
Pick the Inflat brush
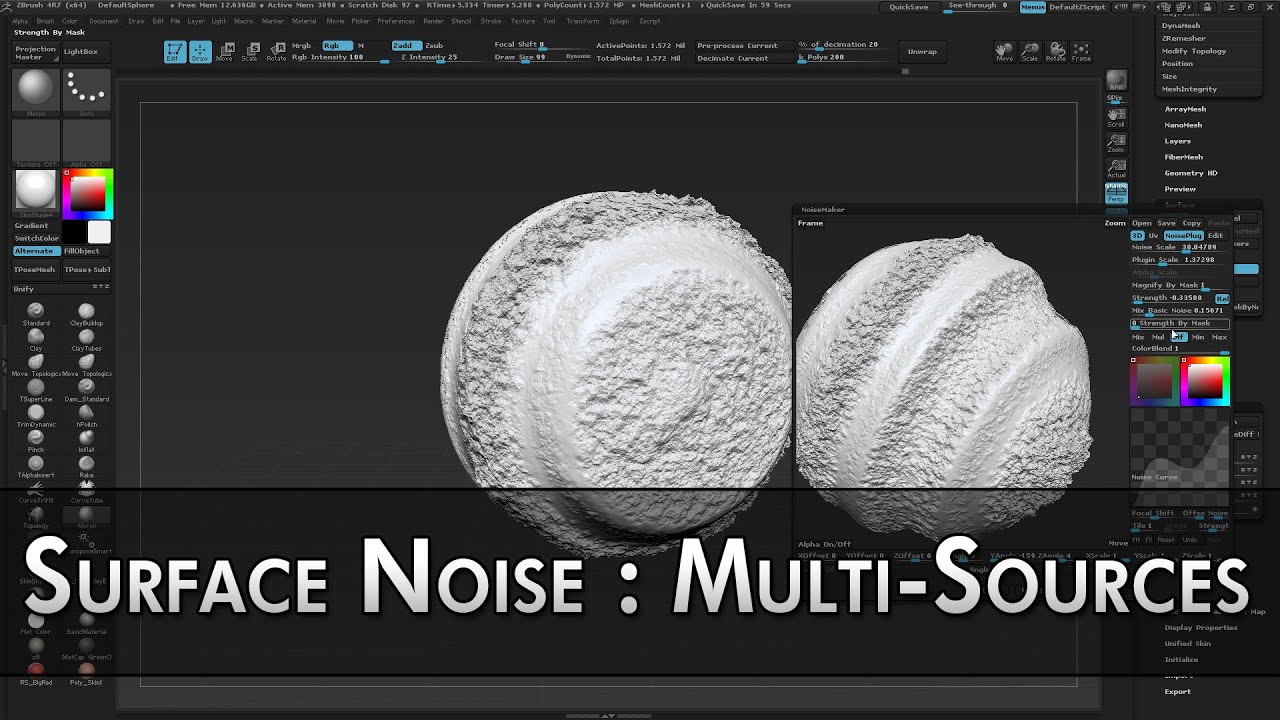pos(86,440)
